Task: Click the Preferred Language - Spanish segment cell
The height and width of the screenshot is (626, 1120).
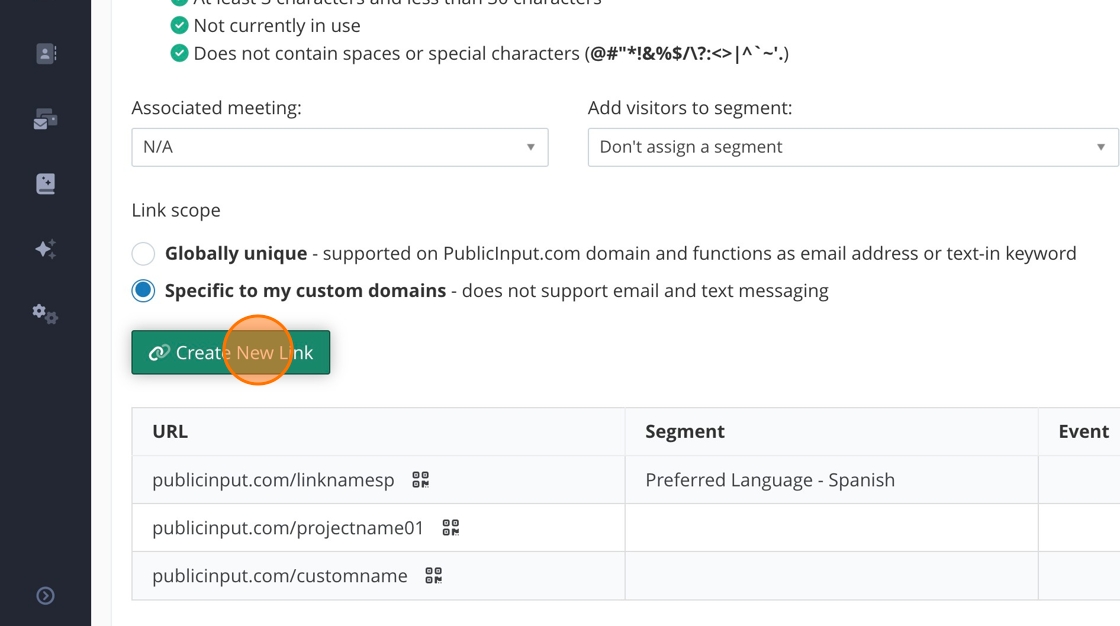Action: pos(770,480)
